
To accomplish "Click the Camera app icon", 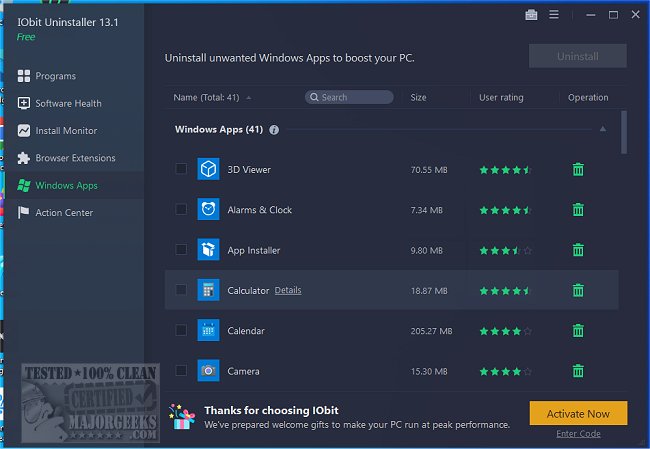I will tap(208, 371).
